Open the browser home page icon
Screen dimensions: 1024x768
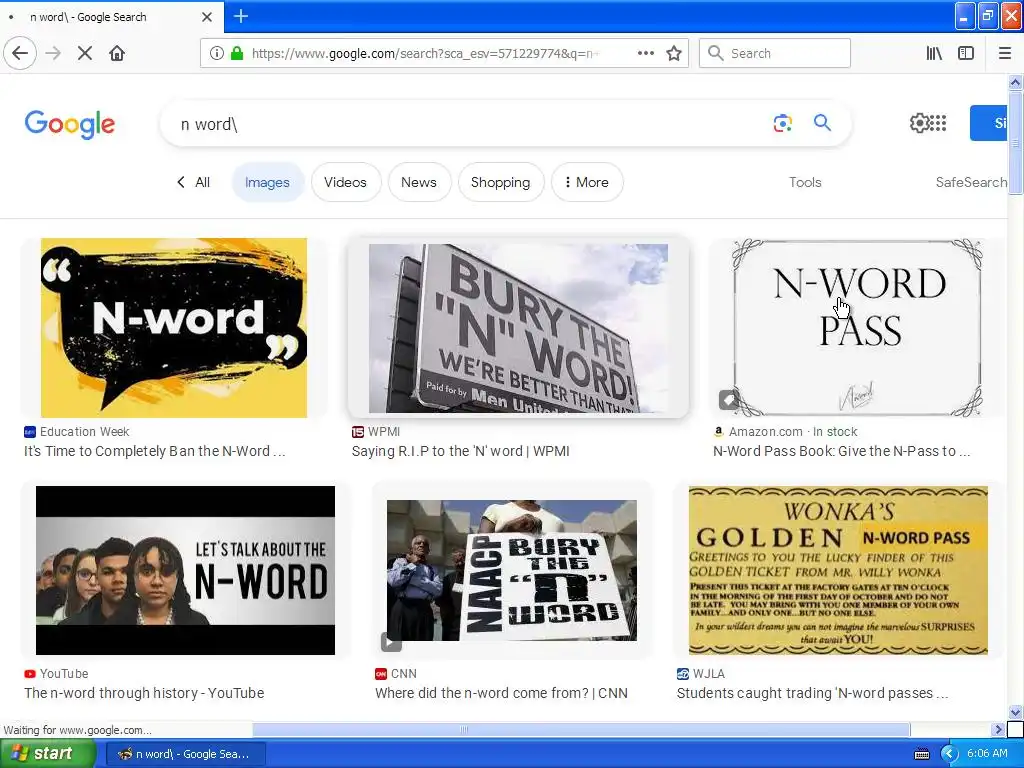[x=117, y=53]
